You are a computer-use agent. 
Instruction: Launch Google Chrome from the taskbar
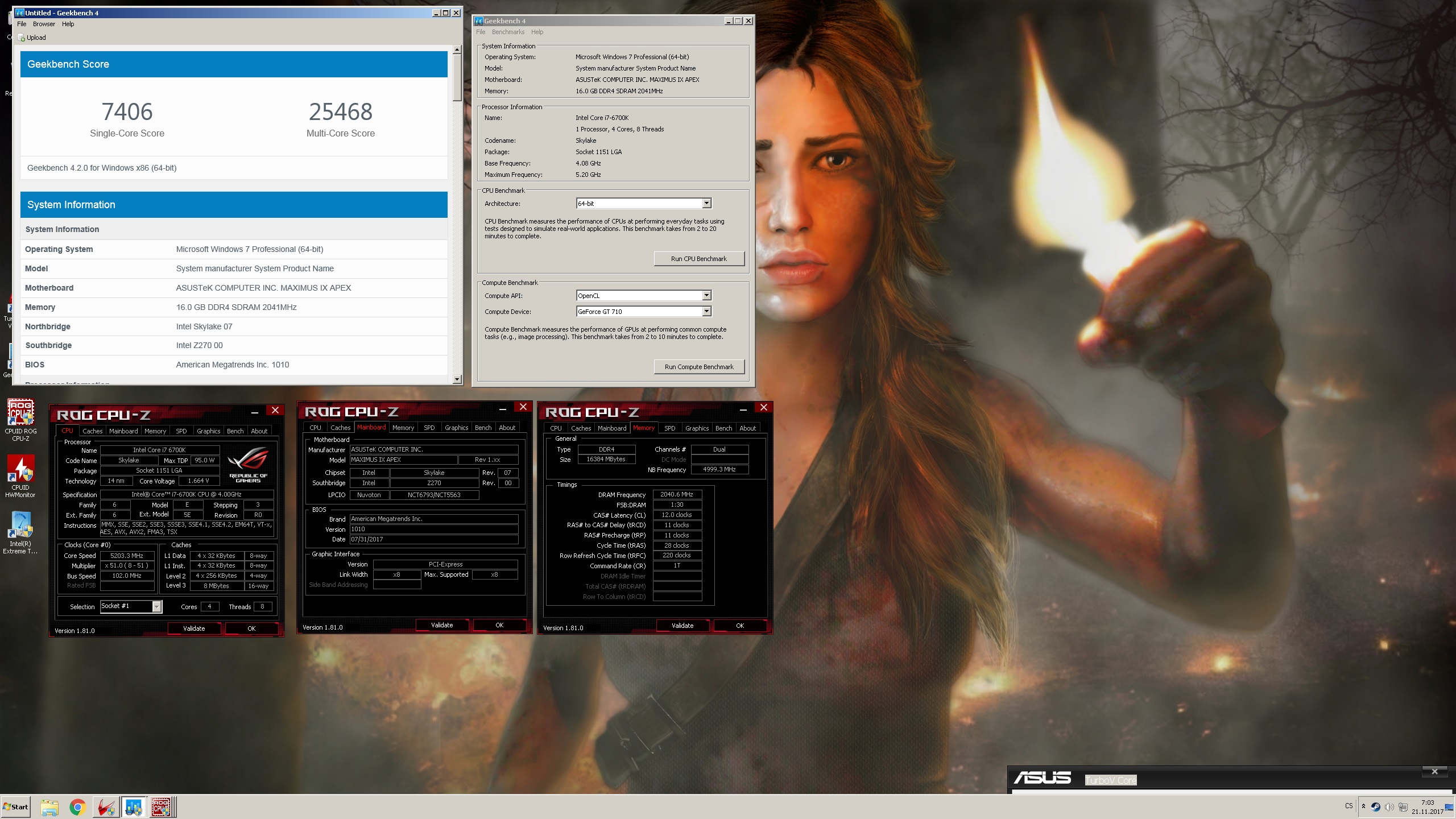tap(77, 807)
